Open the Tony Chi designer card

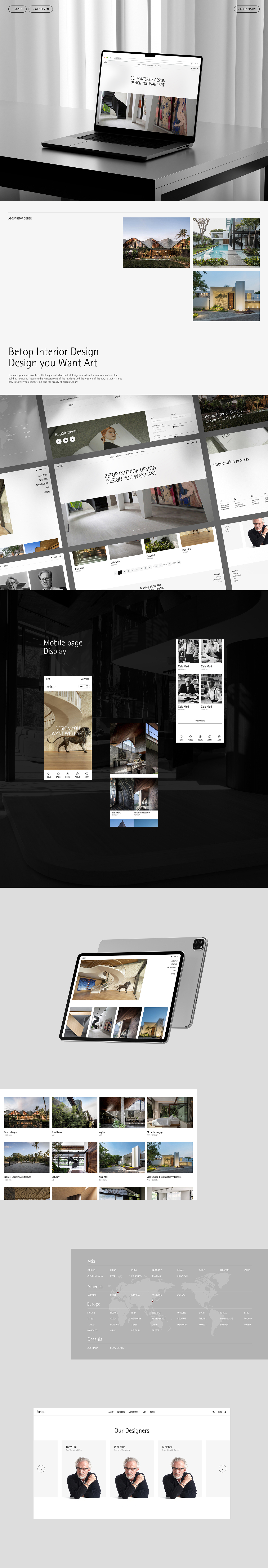click(84, 1470)
